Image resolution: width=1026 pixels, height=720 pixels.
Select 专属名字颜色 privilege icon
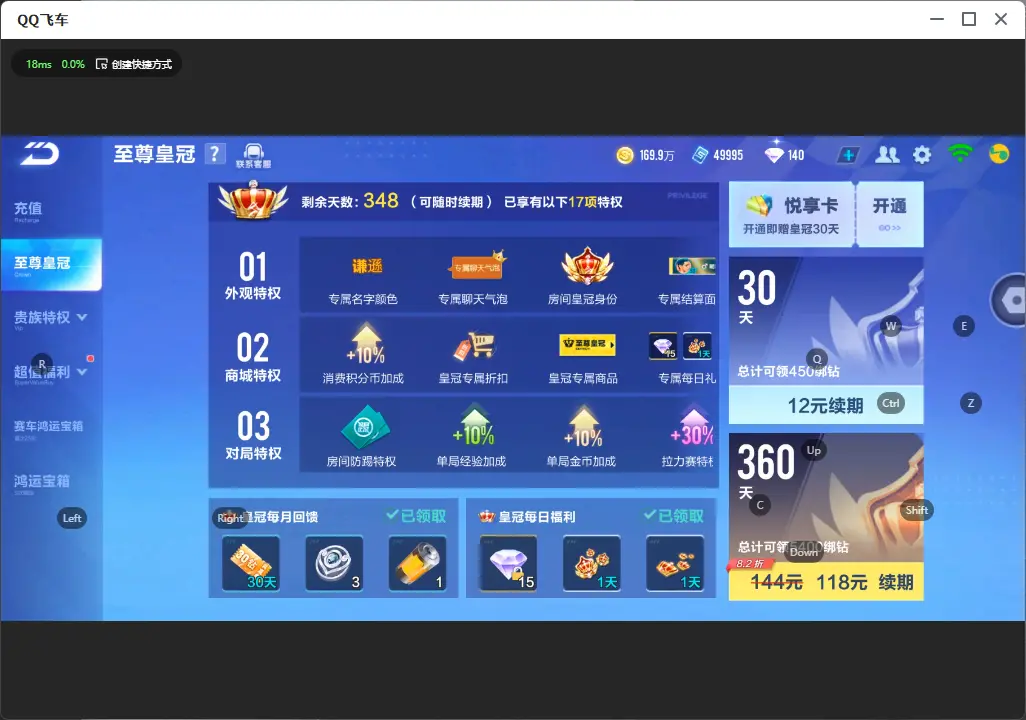click(x=367, y=266)
